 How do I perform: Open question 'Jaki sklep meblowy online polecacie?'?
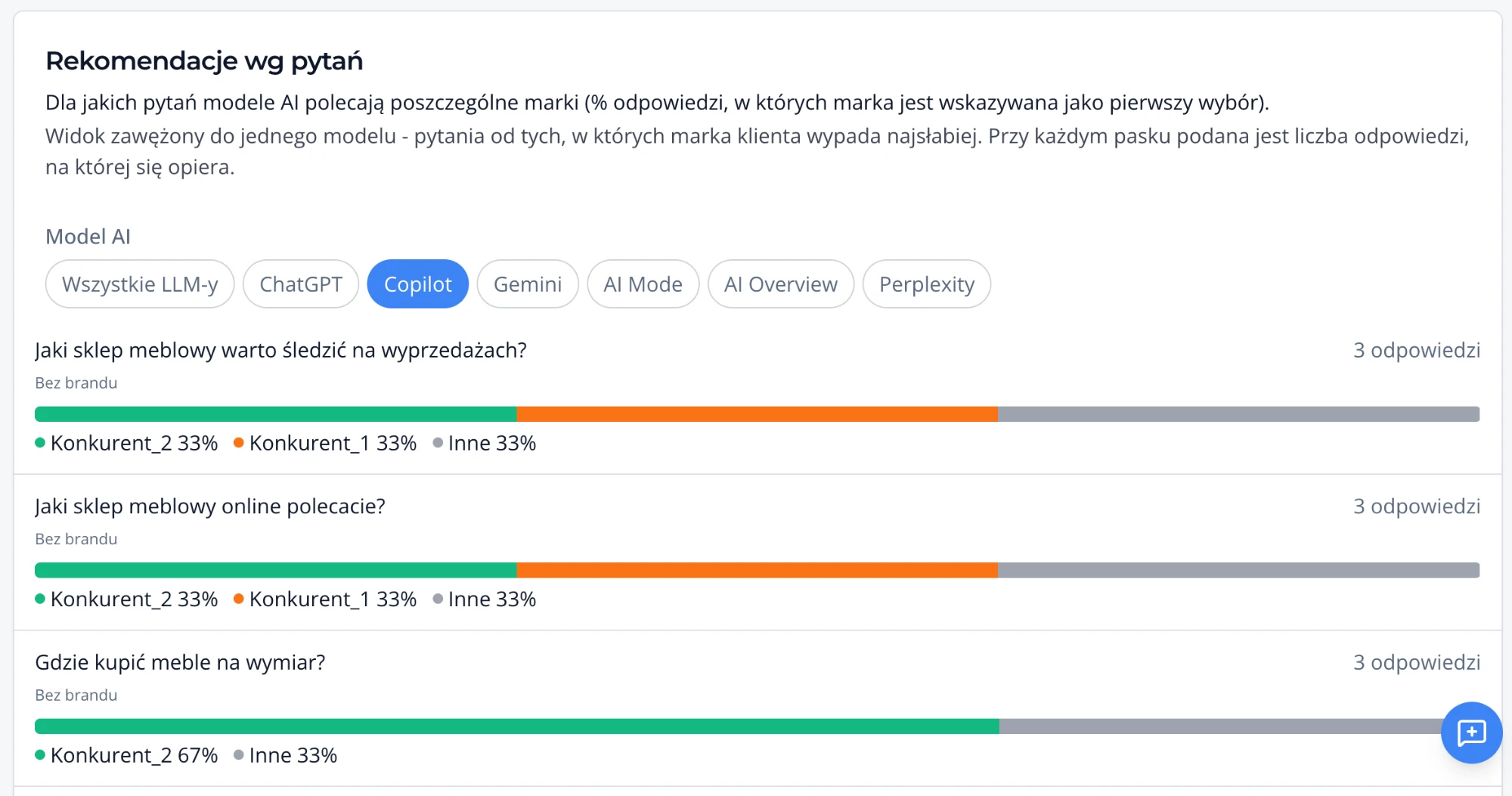click(210, 506)
